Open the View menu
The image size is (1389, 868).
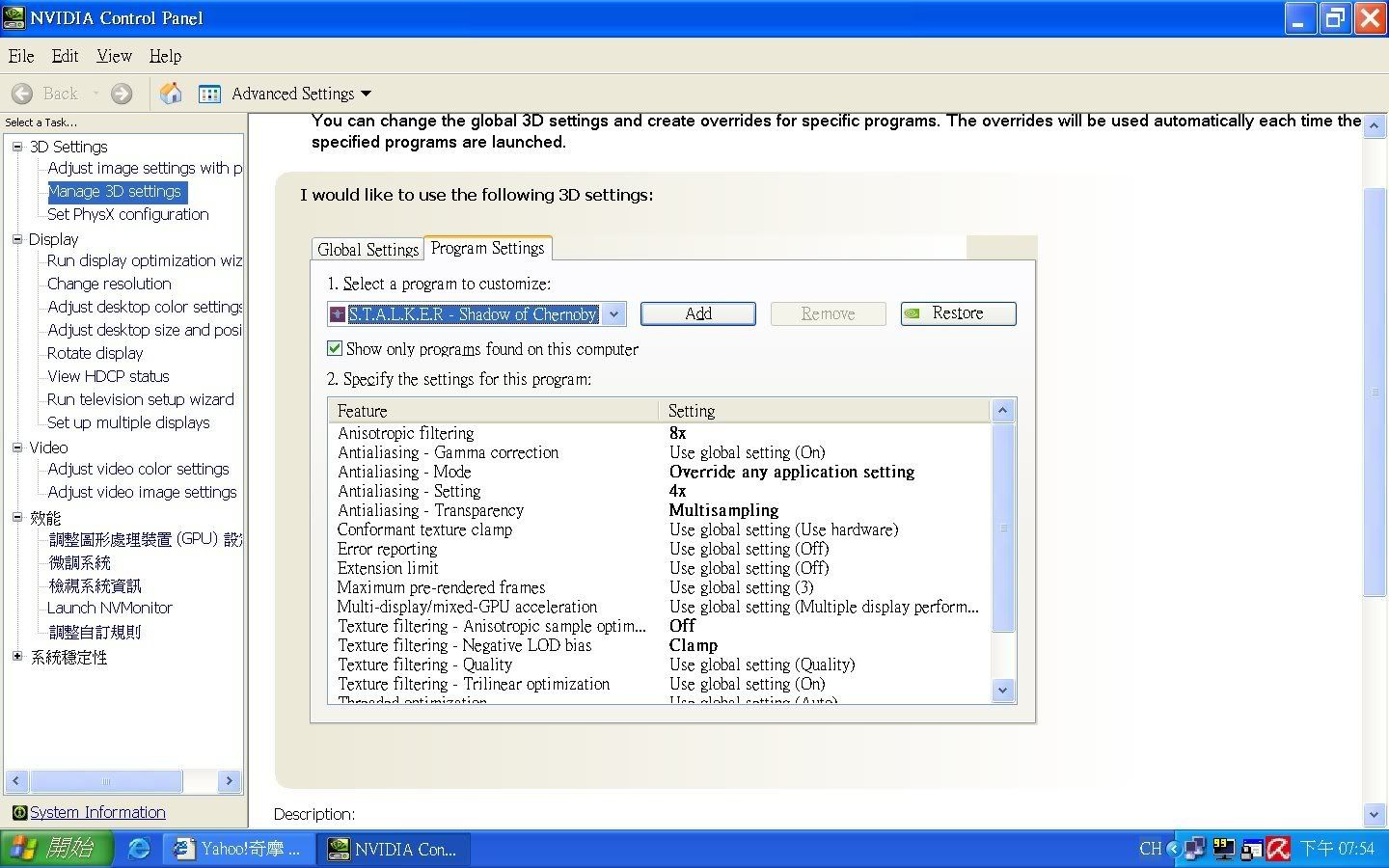(114, 56)
